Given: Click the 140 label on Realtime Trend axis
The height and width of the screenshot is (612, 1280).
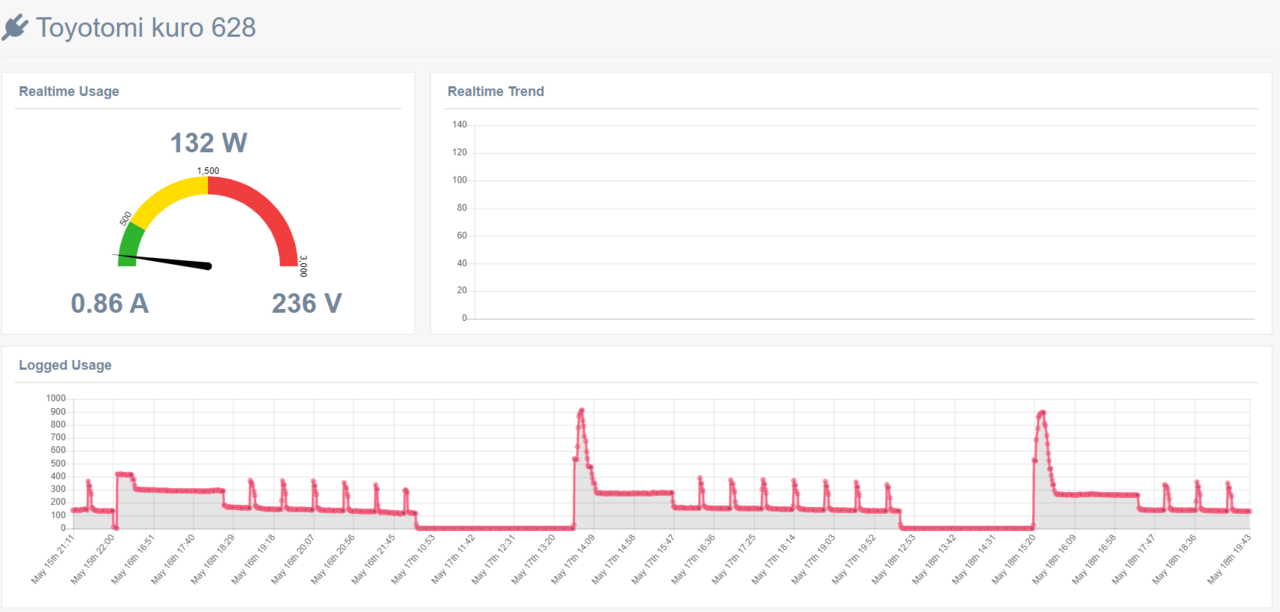Looking at the screenshot, I should tap(459, 125).
